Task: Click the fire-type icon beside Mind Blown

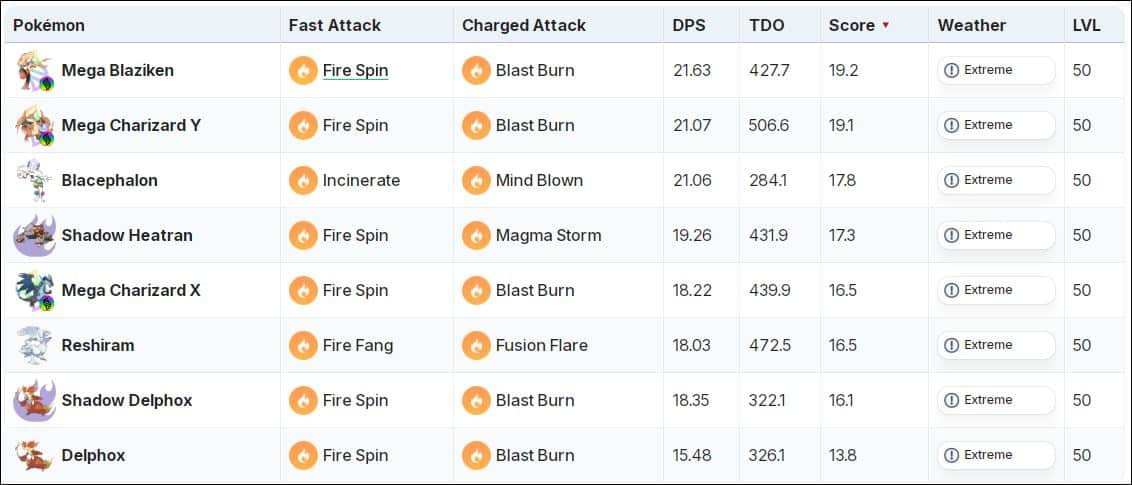Action: pos(475,181)
